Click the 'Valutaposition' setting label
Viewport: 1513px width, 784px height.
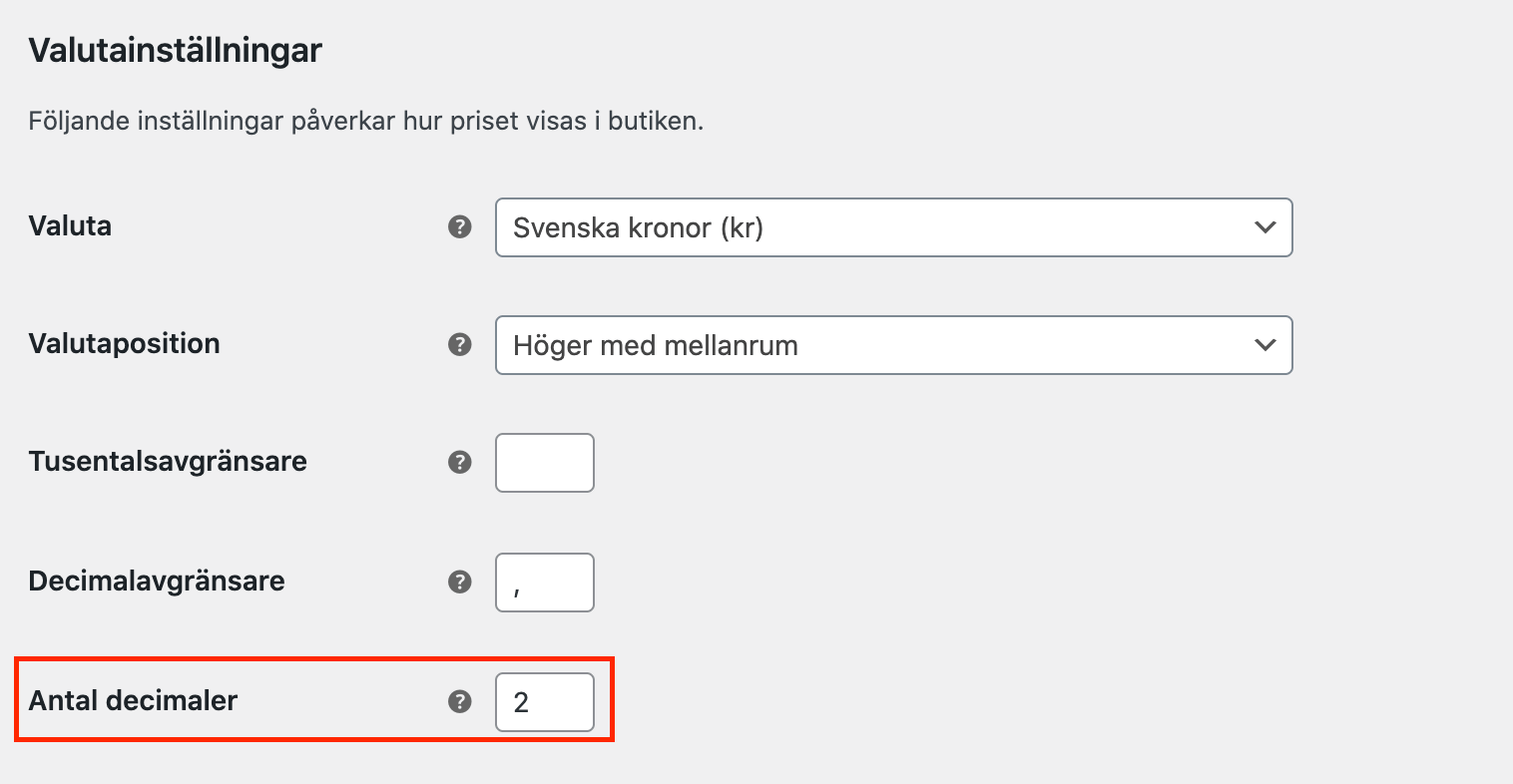(124, 343)
